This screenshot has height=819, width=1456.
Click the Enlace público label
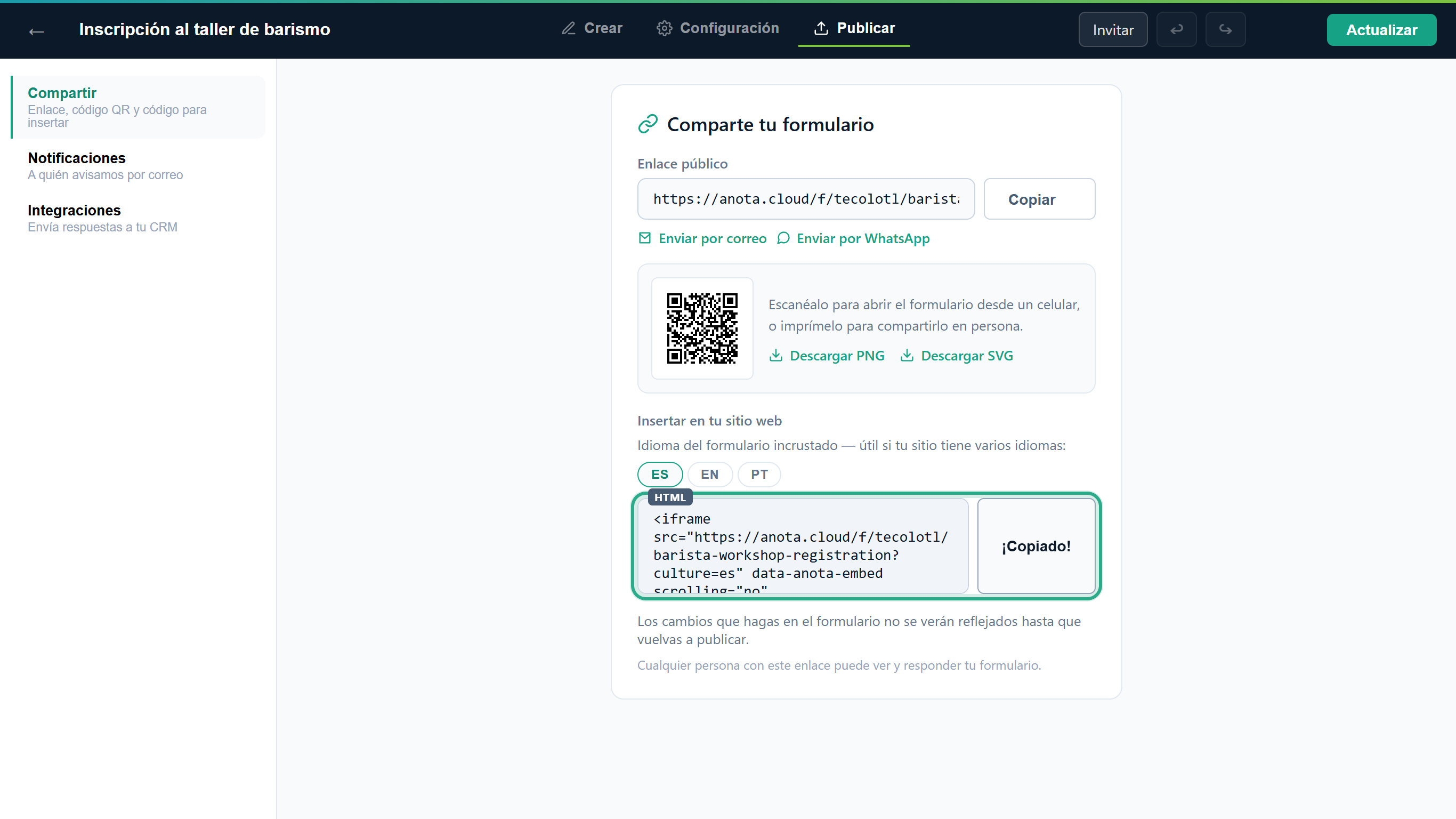coord(682,164)
